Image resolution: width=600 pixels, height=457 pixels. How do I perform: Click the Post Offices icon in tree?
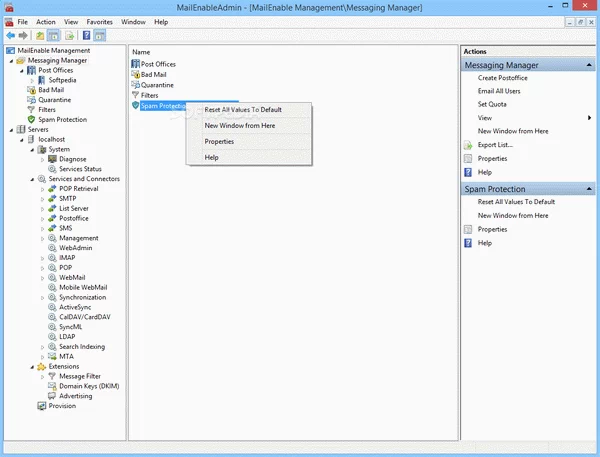click(x=31, y=70)
